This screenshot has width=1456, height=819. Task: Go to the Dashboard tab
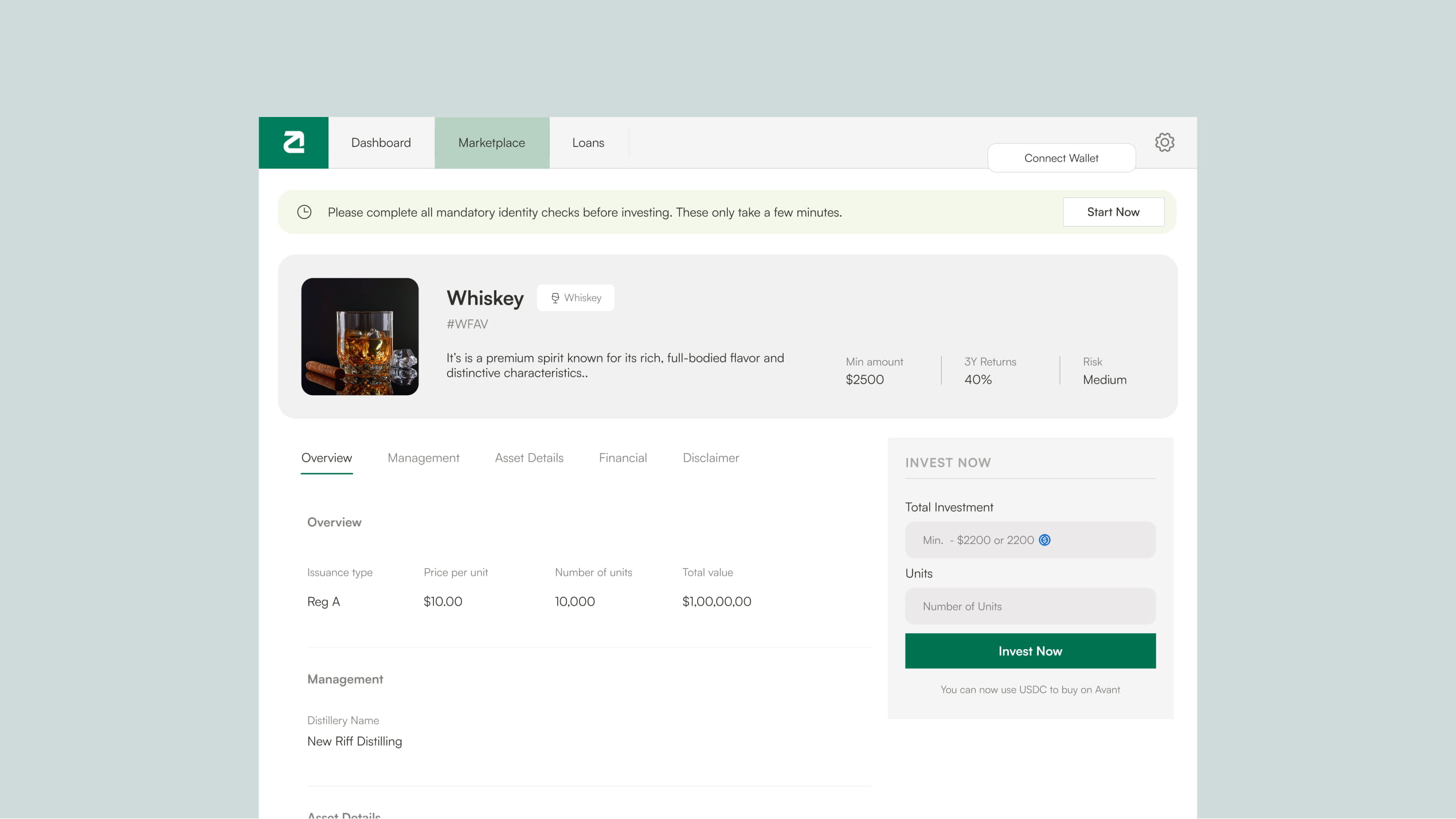(x=381, y=143)
